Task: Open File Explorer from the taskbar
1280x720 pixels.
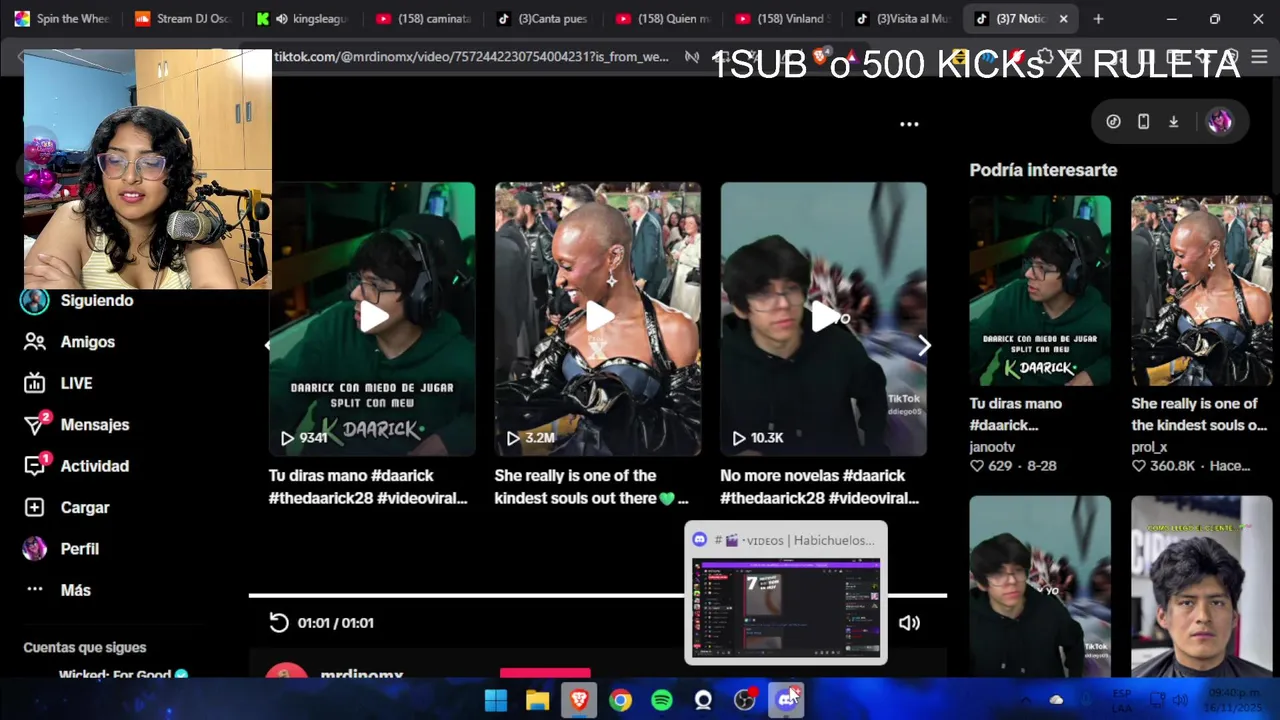Action: [538, 701]
